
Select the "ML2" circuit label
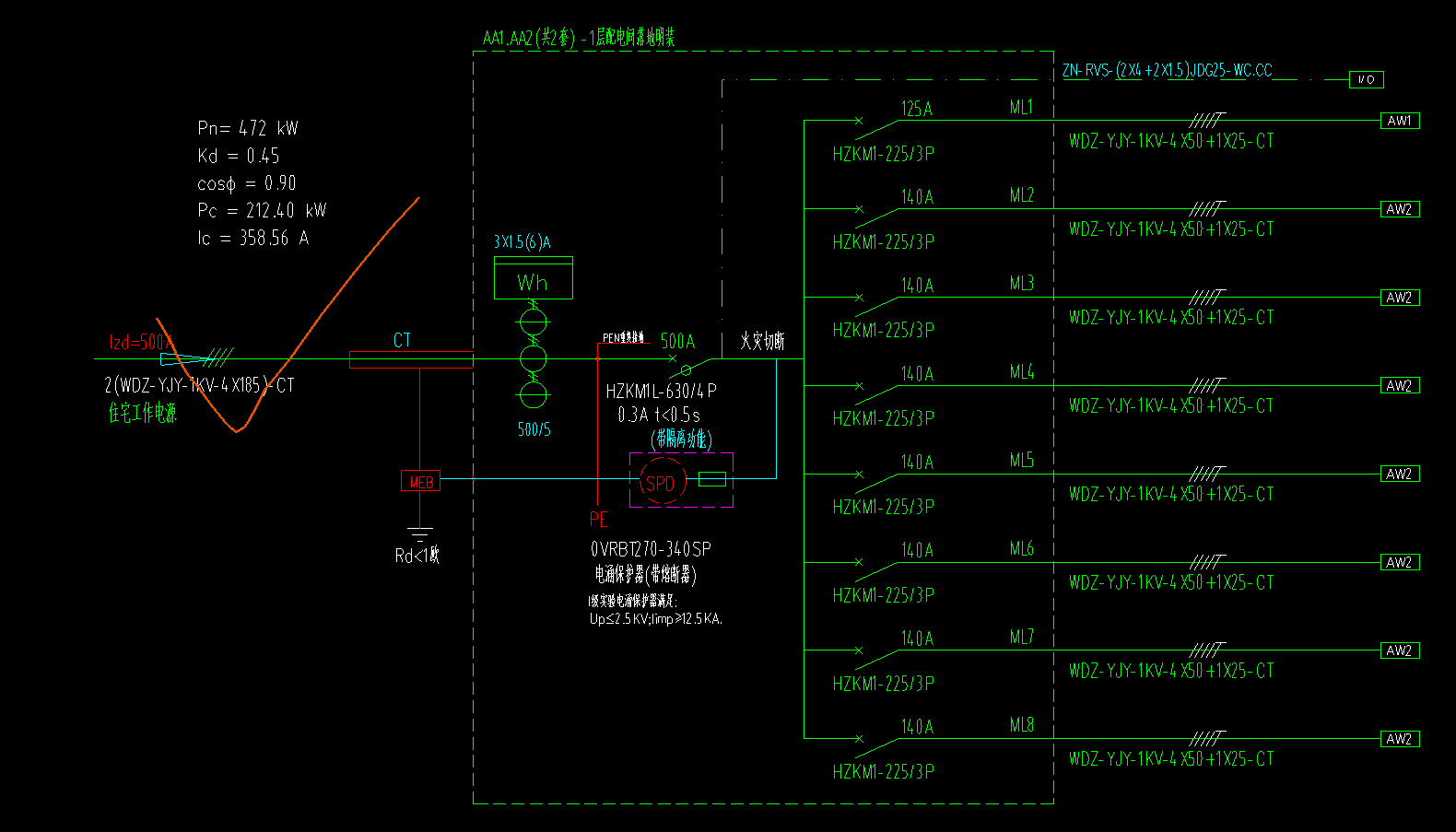click(x=1022, y=195)
